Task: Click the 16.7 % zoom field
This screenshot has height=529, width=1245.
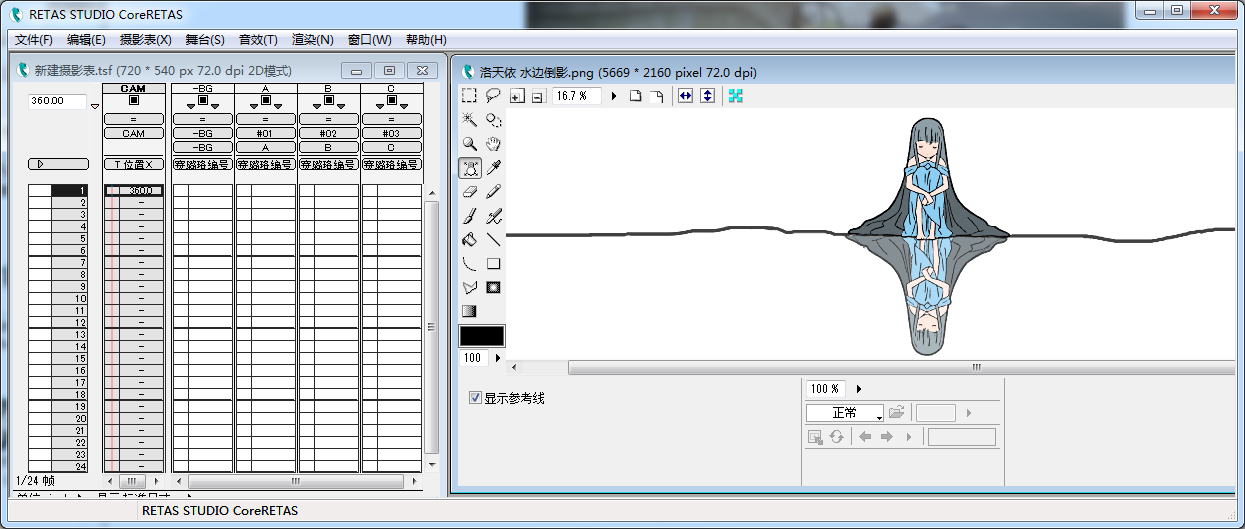Action: 576,96
